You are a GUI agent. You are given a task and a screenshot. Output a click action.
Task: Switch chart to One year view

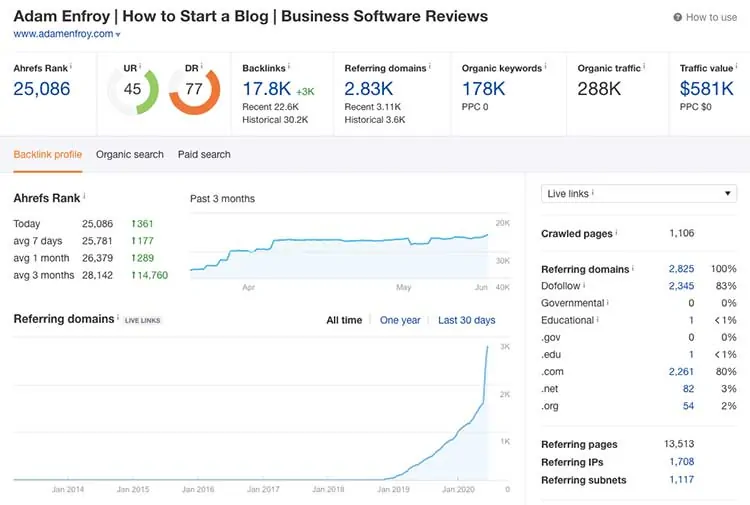400,320
